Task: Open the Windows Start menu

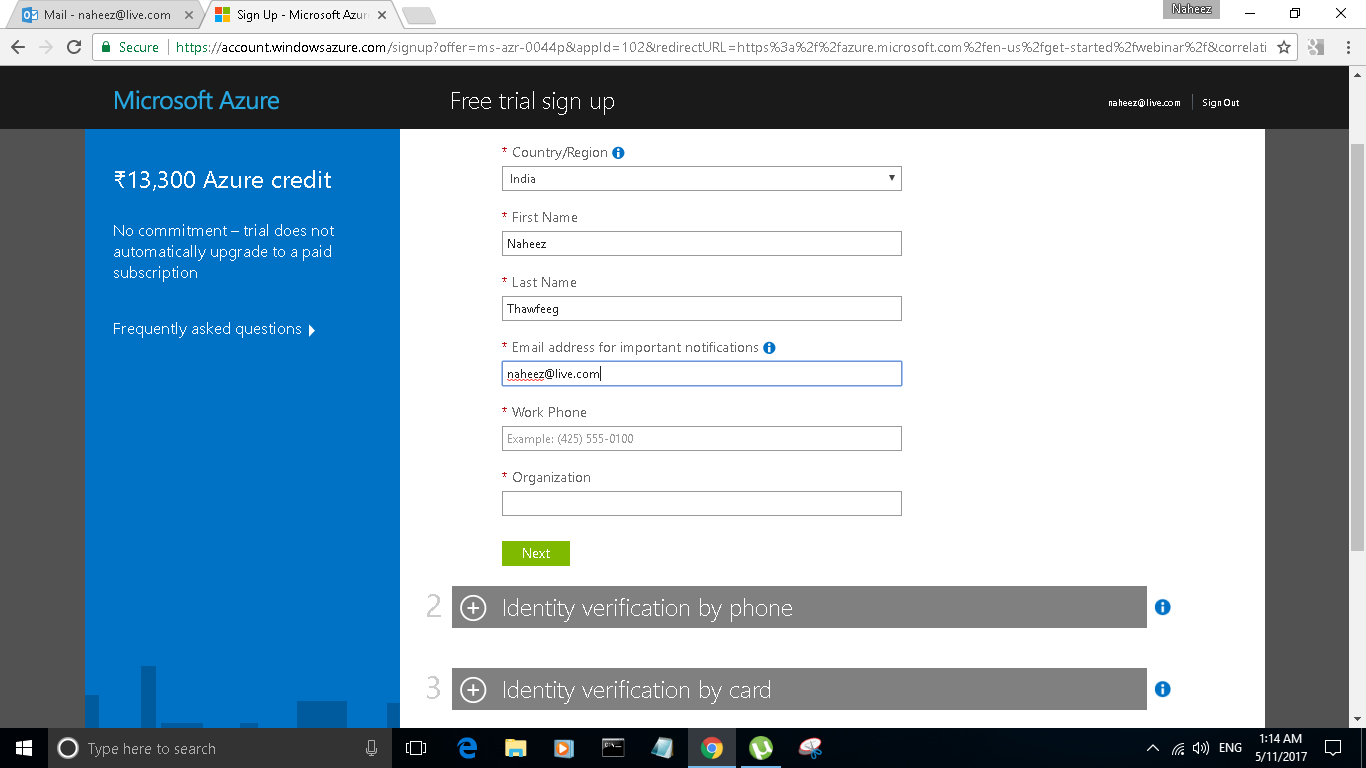Action: click(24, 748)
